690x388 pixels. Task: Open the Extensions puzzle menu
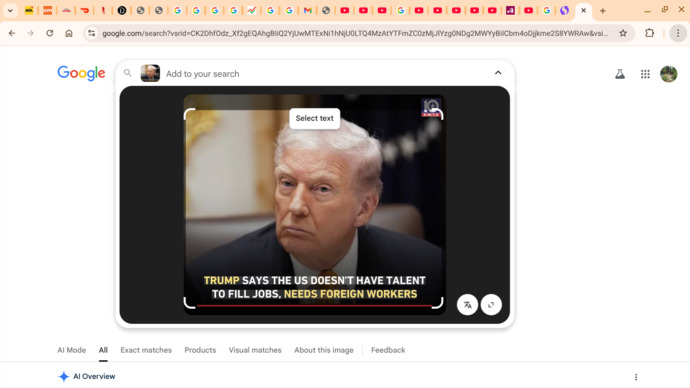[650, 33]
